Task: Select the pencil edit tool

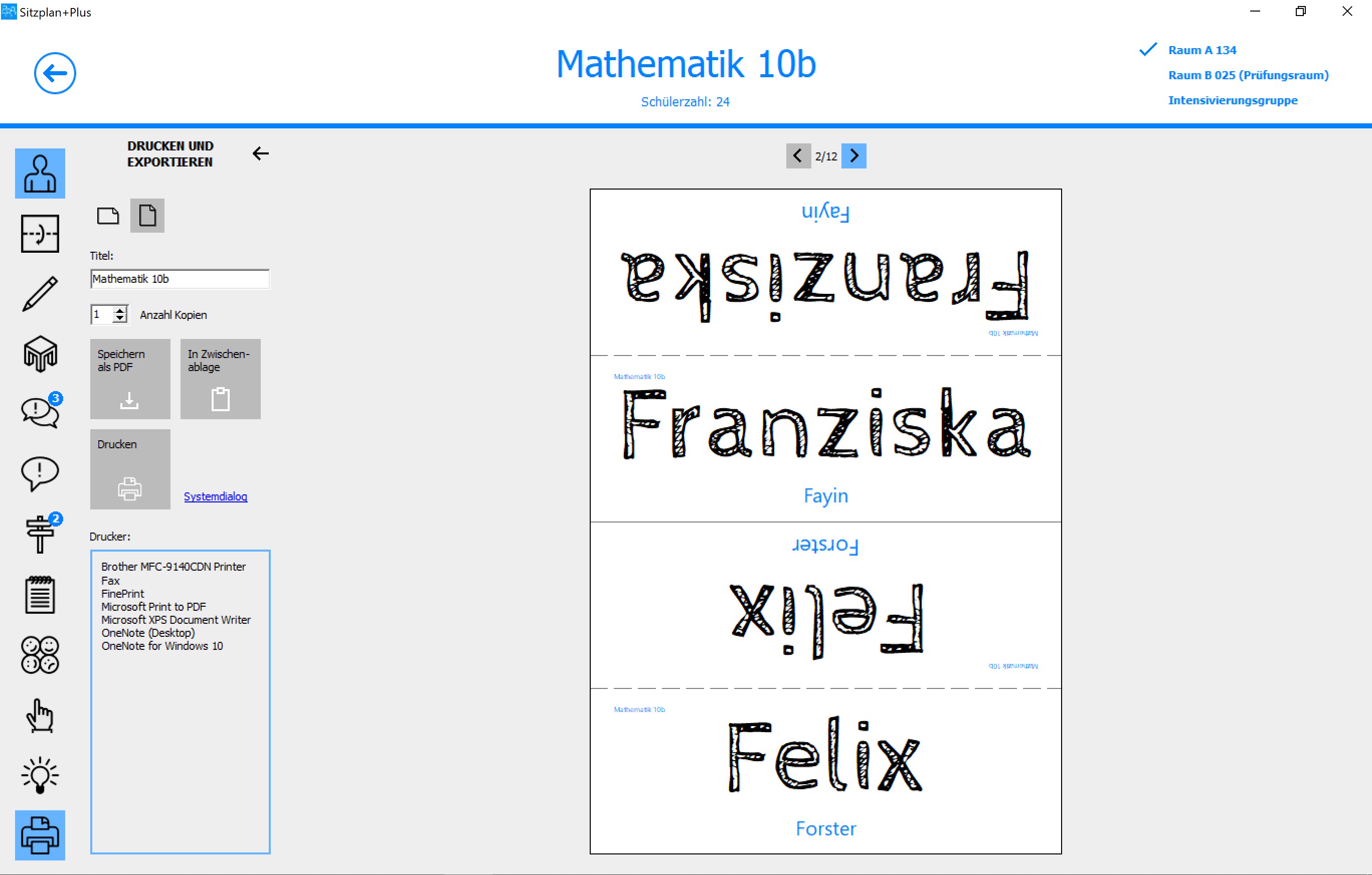Action: 40,293
